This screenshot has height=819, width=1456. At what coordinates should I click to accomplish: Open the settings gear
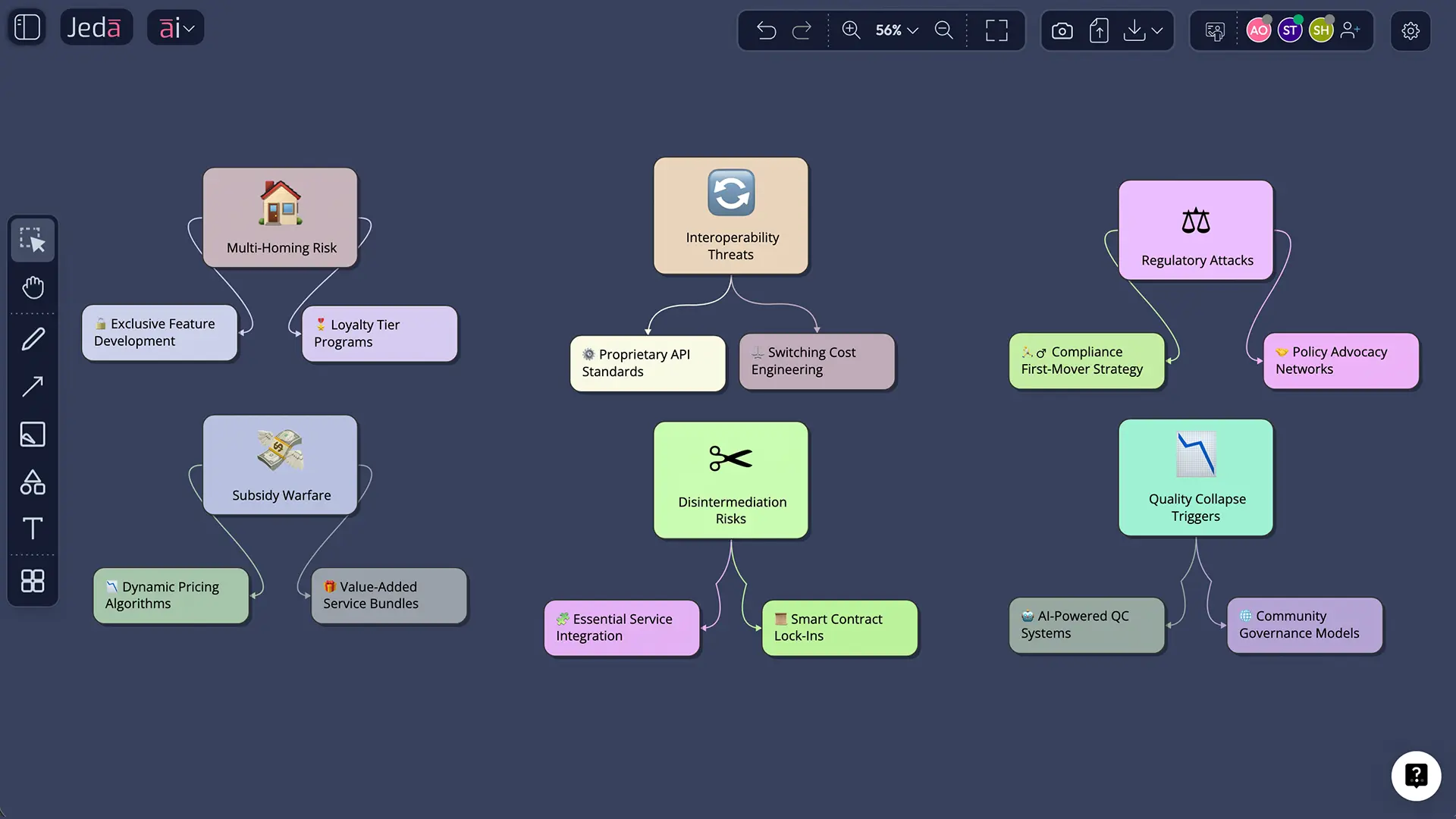(x=1410, y=30)
